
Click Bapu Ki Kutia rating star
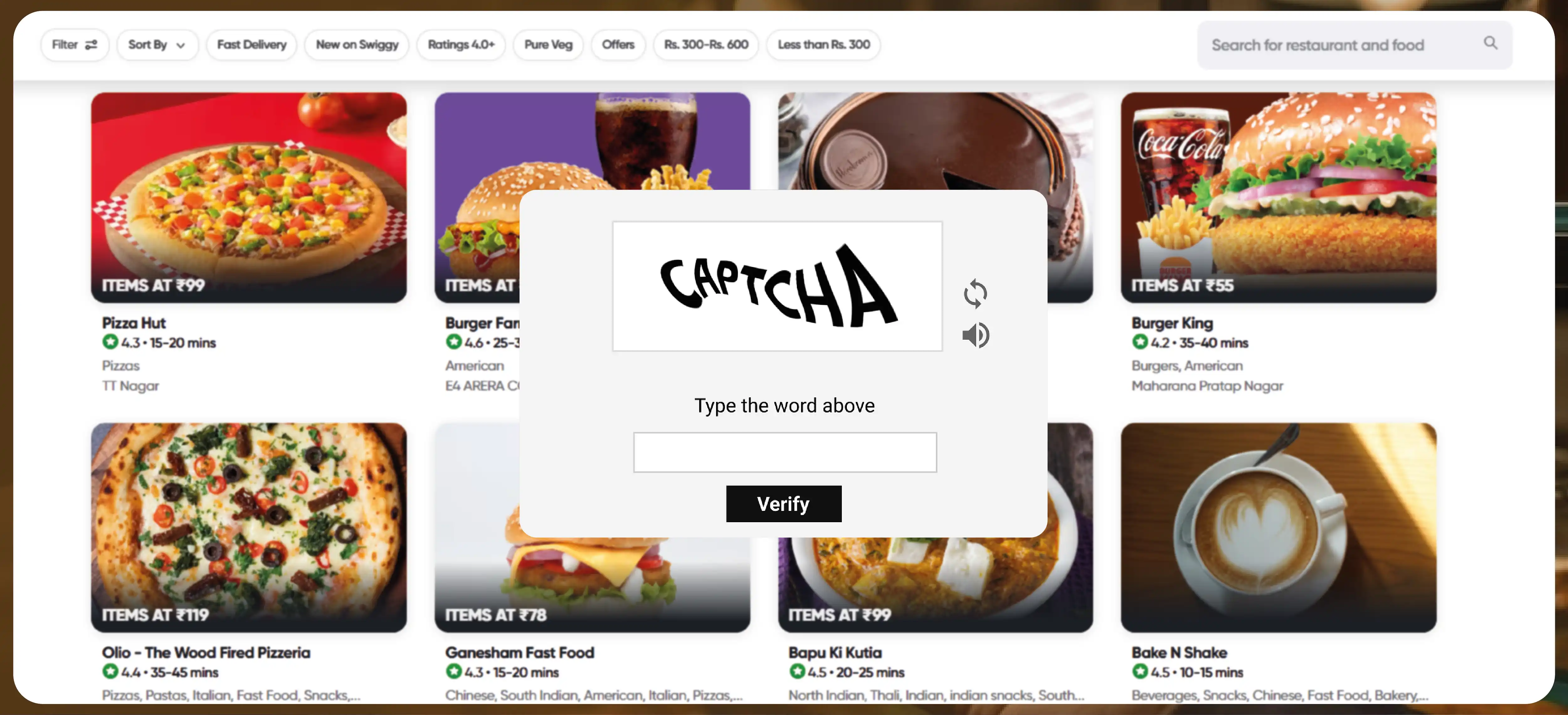797,671
